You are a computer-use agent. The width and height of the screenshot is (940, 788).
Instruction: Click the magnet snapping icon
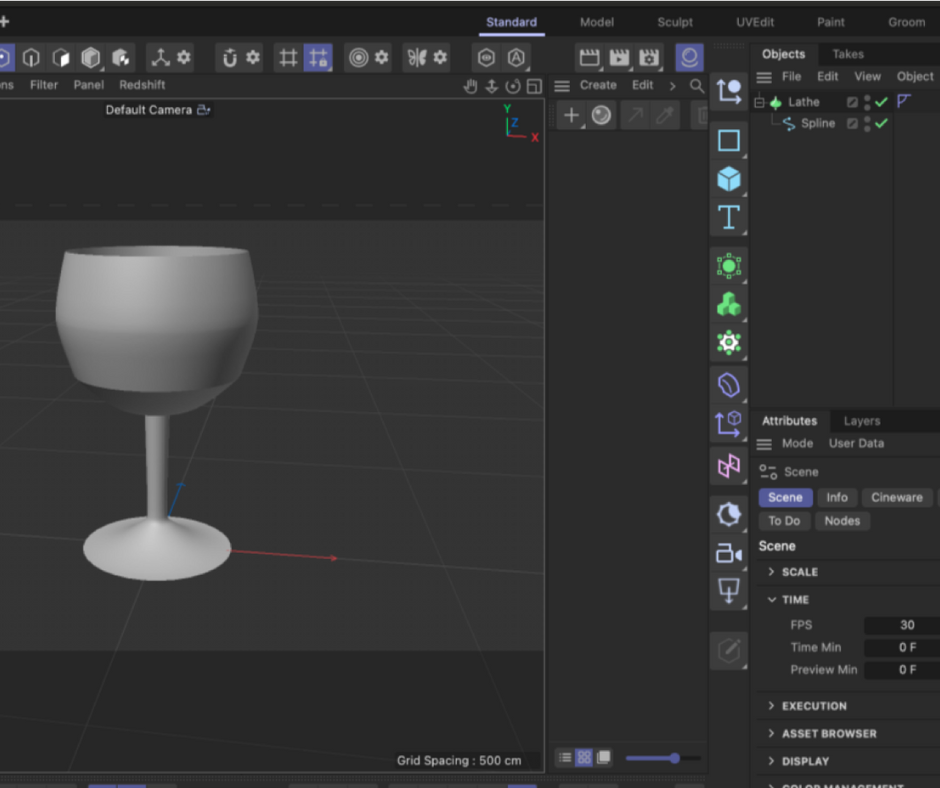point(229,58)
